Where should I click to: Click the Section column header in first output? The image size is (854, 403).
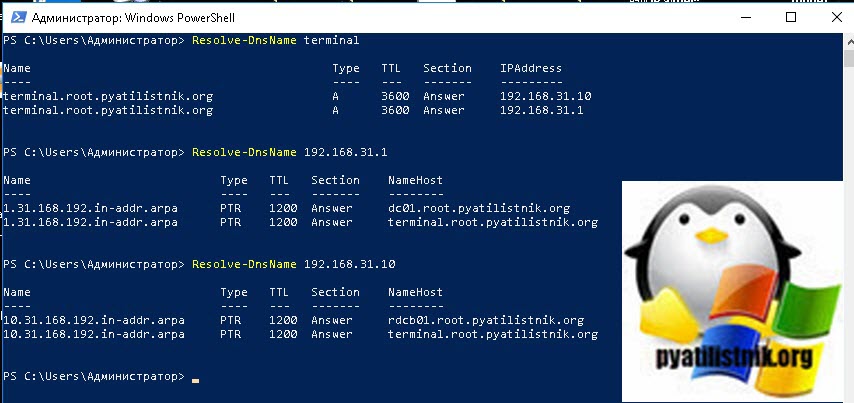click(x=447, y=68)
